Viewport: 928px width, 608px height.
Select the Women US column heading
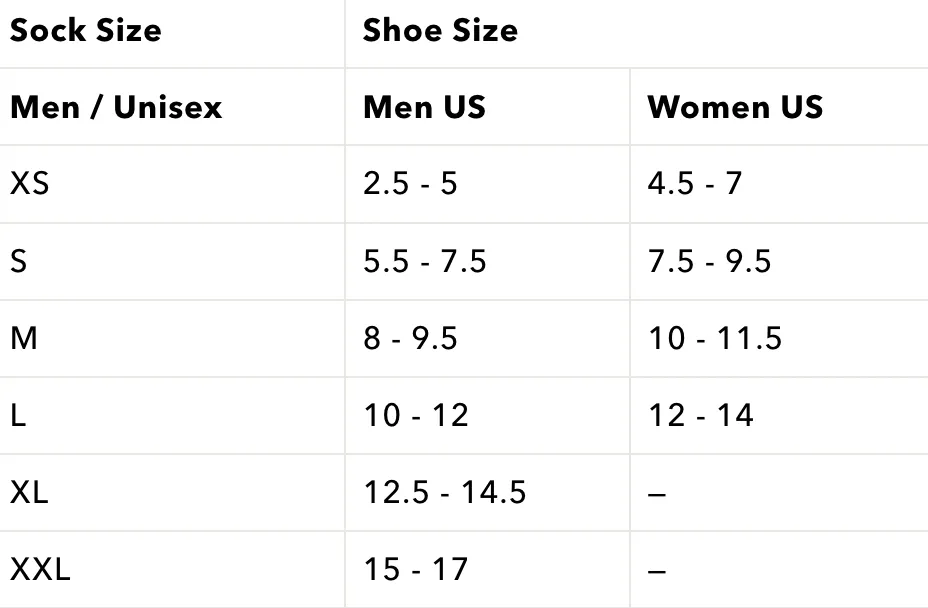tap(735, 107)
